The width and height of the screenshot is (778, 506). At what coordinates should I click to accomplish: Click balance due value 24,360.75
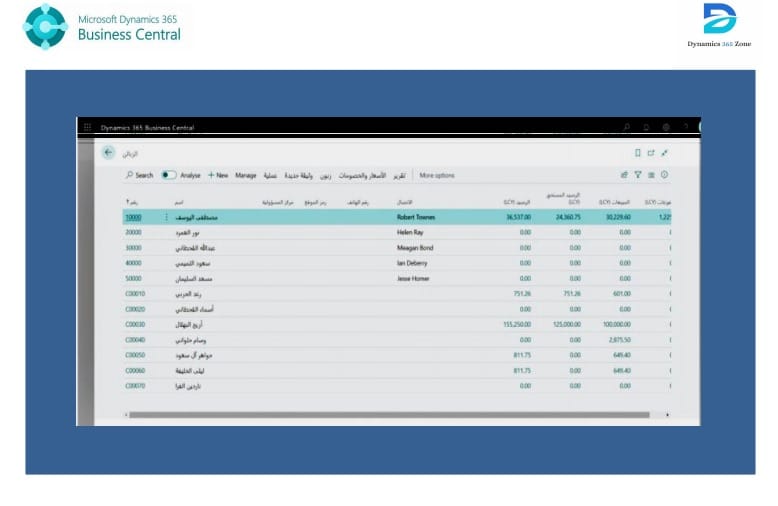(x=568, y=217)
